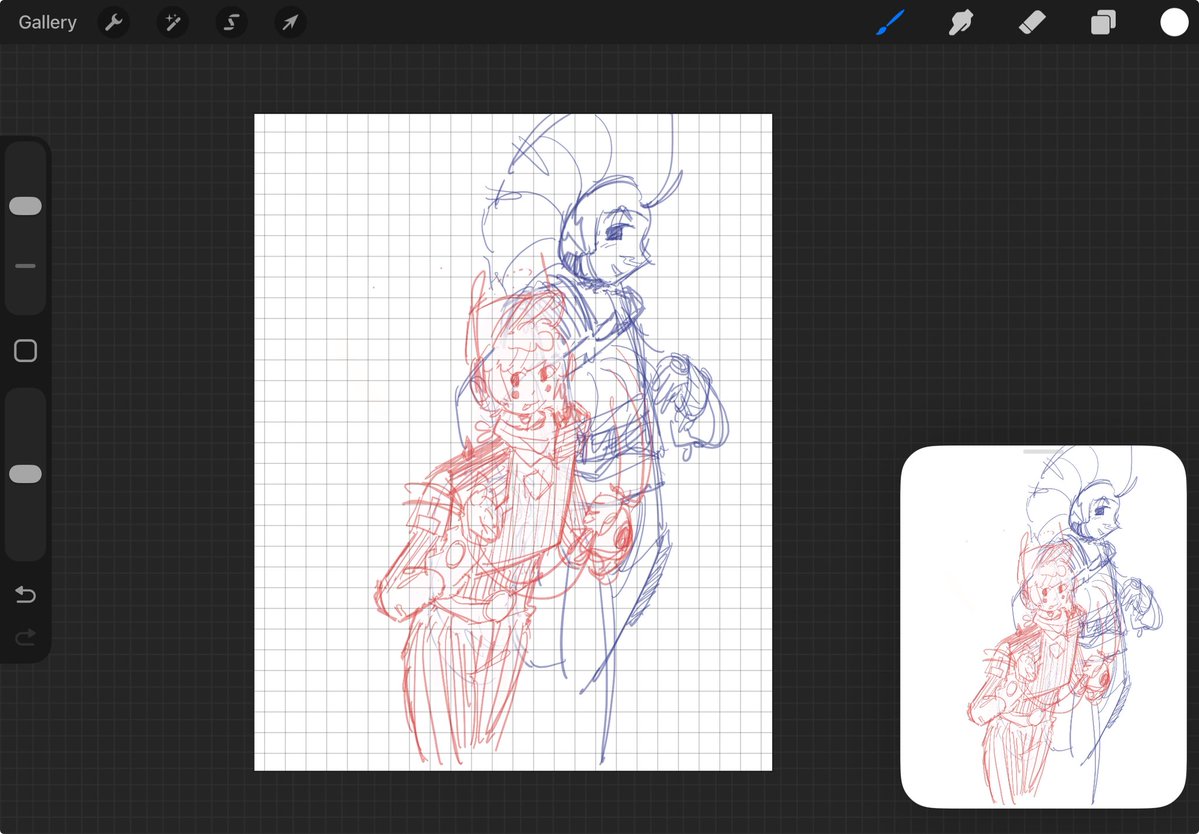
Task: Click the reference companion preview window
Action: [x=1043, y=627]
